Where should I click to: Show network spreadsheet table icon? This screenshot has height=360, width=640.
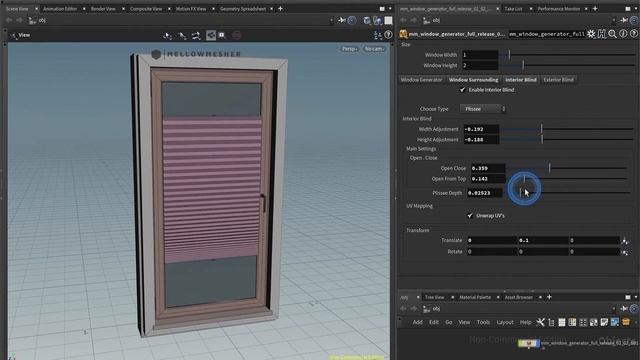click(x=572, y=322)
